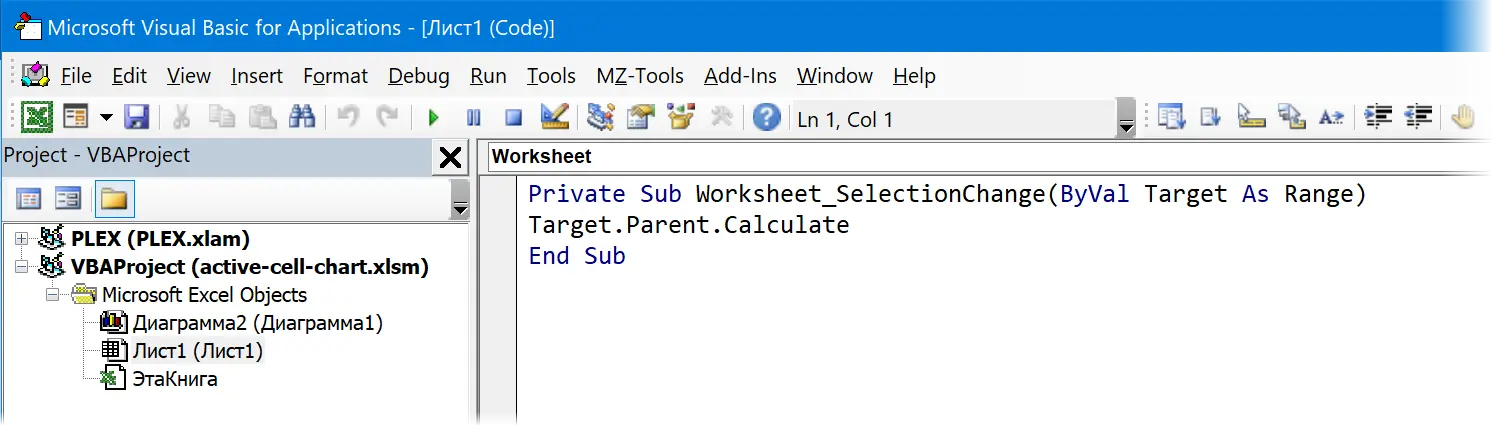Viewport: 1493px width, 426px height.
Task: Select the Microsoft Excel Objects folder
Action: (204, 295)
